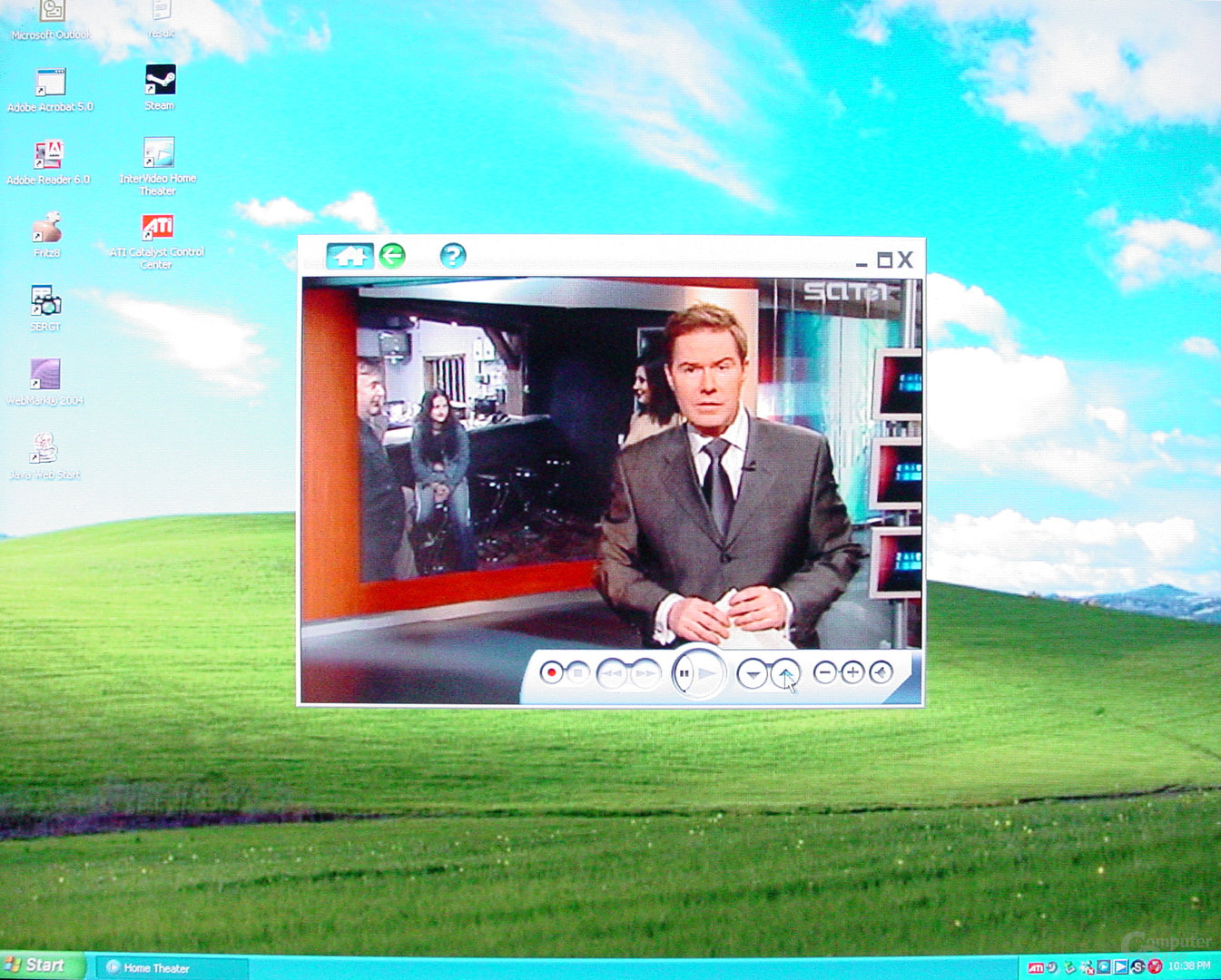Stop playback with the square stop button
Screen dimensions: 1221x980
tap(577, 672)
